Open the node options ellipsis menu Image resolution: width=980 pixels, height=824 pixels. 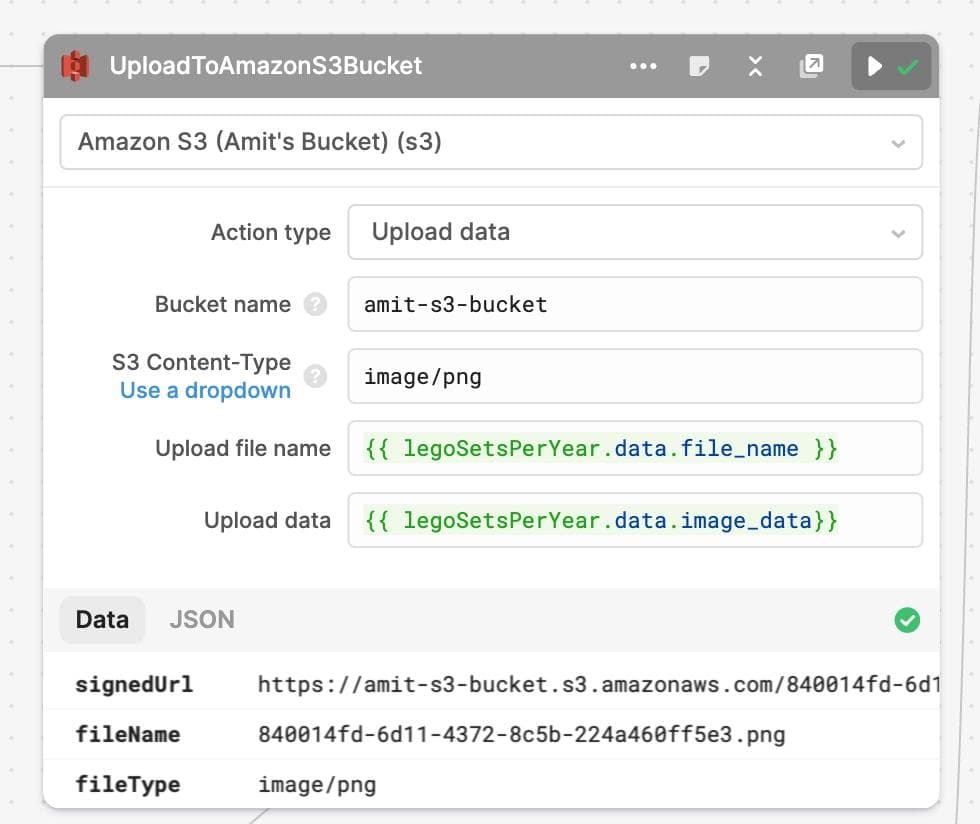coord(643,66)
